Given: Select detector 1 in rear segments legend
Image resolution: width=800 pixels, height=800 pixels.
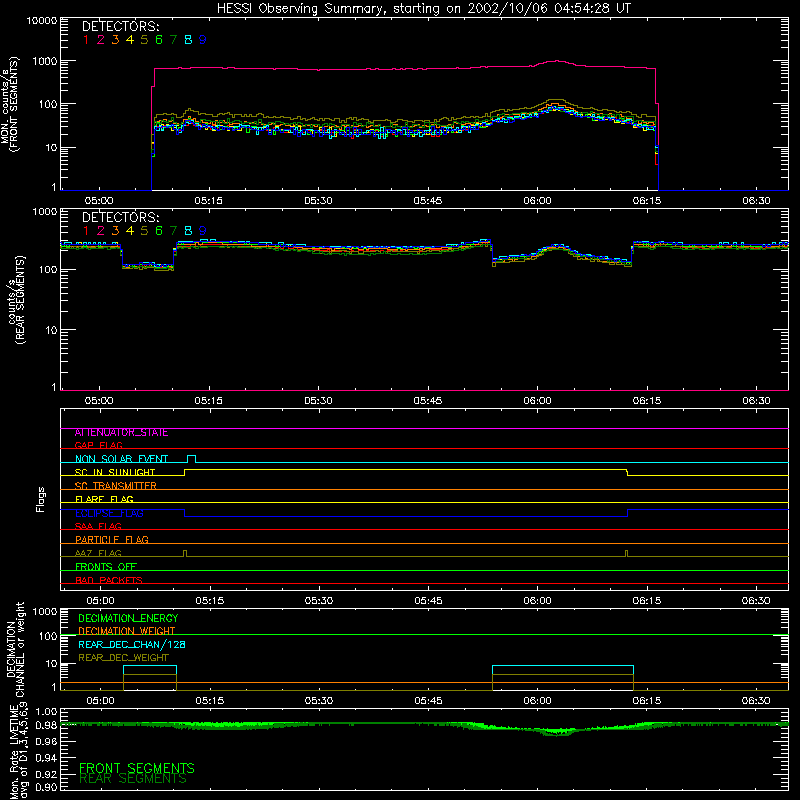Looking at the screenshot, I should click(x=86, y=231).
